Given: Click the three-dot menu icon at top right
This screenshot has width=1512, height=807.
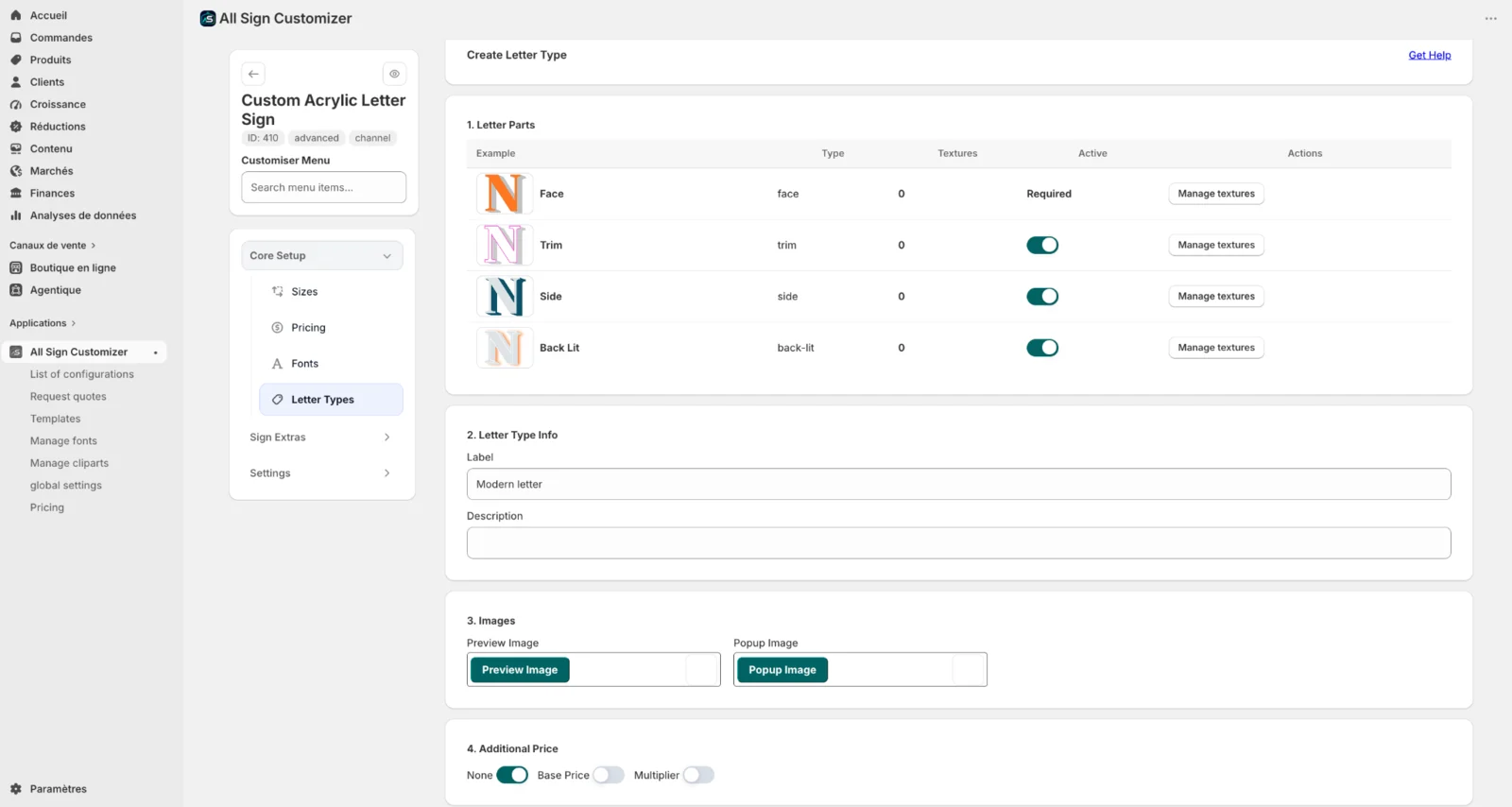Looking at the screenshot, I should pos(1490,19).
